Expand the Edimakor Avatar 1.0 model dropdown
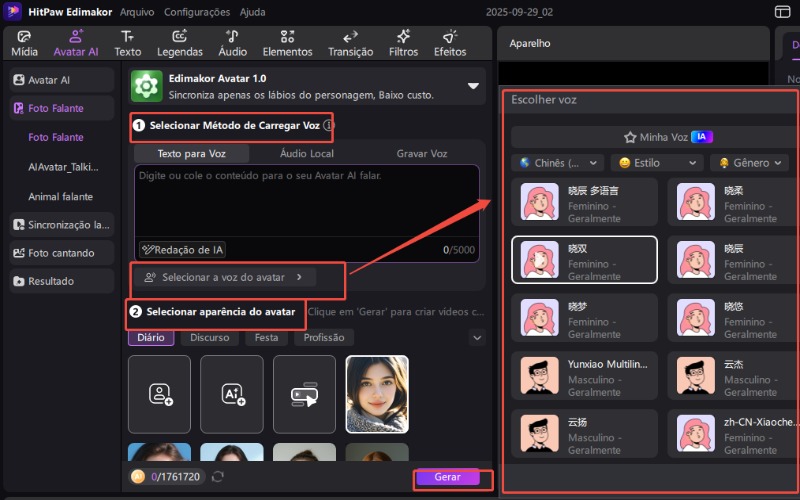Screen dimensions: 800x500 [473, 86]
